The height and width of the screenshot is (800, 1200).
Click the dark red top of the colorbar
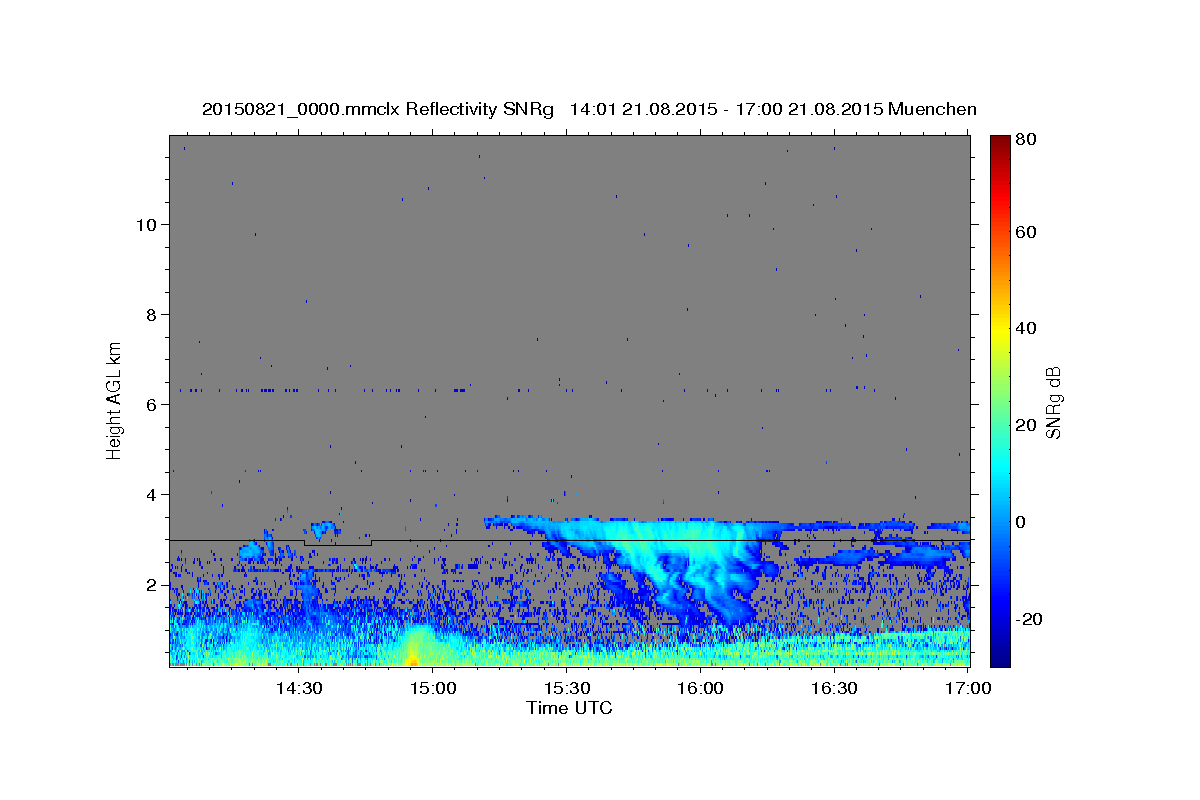click(x=1000, y=145)
